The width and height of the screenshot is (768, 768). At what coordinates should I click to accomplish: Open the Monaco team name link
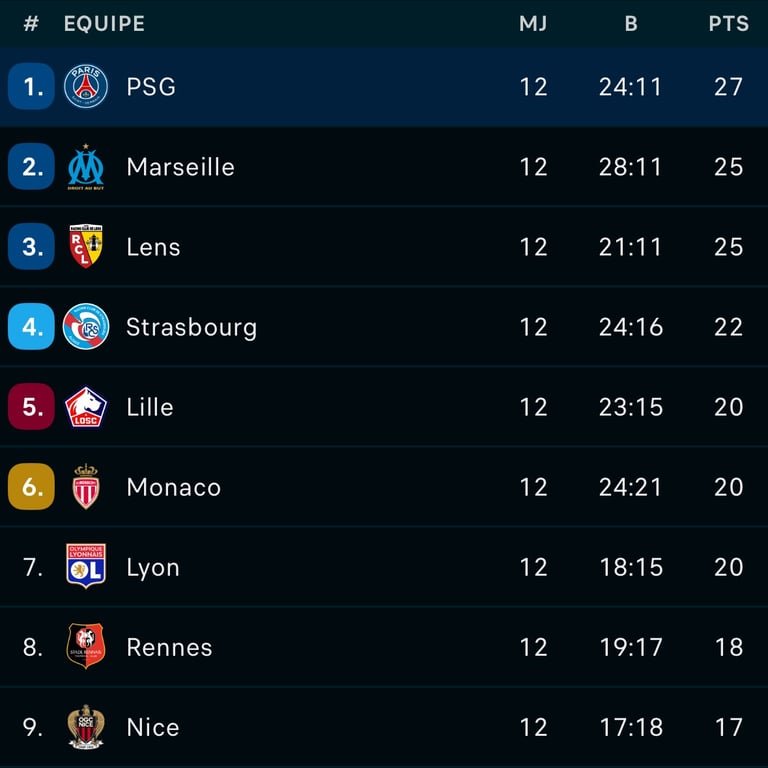[174, 487]
